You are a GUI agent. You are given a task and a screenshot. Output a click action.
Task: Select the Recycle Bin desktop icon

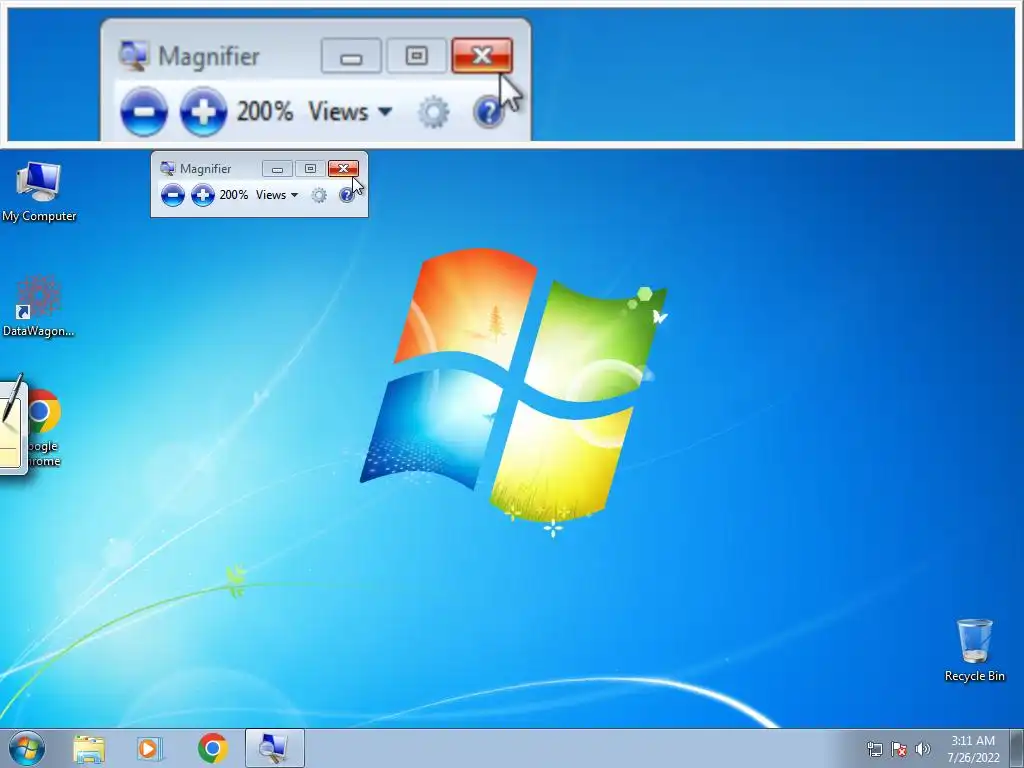click(974, 650)
